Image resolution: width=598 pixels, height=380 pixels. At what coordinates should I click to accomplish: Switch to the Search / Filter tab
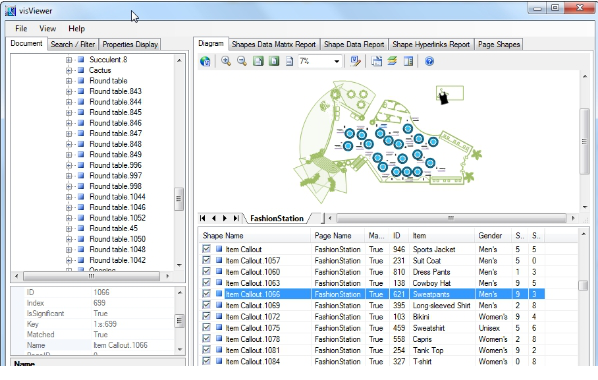(72, 44)
